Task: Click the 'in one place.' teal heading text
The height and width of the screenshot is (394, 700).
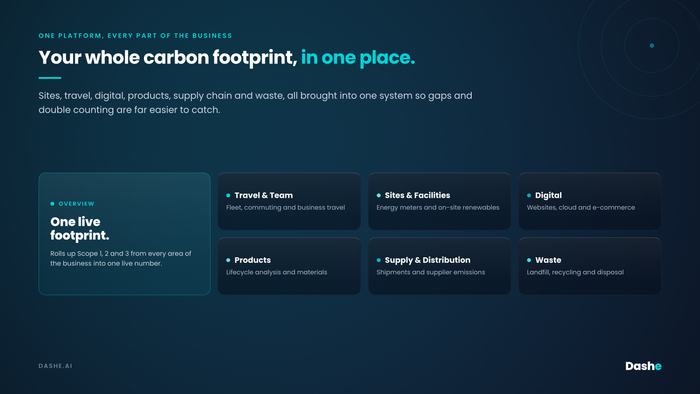Action: coord(358,58)
